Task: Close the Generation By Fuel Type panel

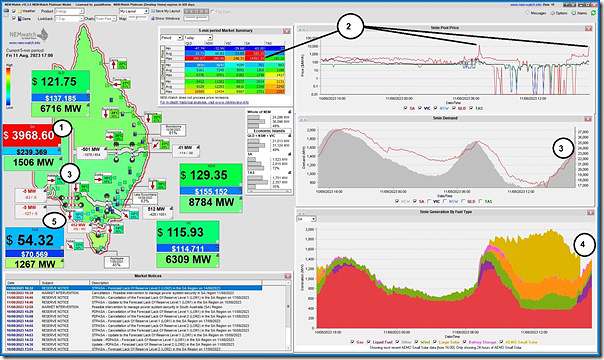Action: click(591, 213)
